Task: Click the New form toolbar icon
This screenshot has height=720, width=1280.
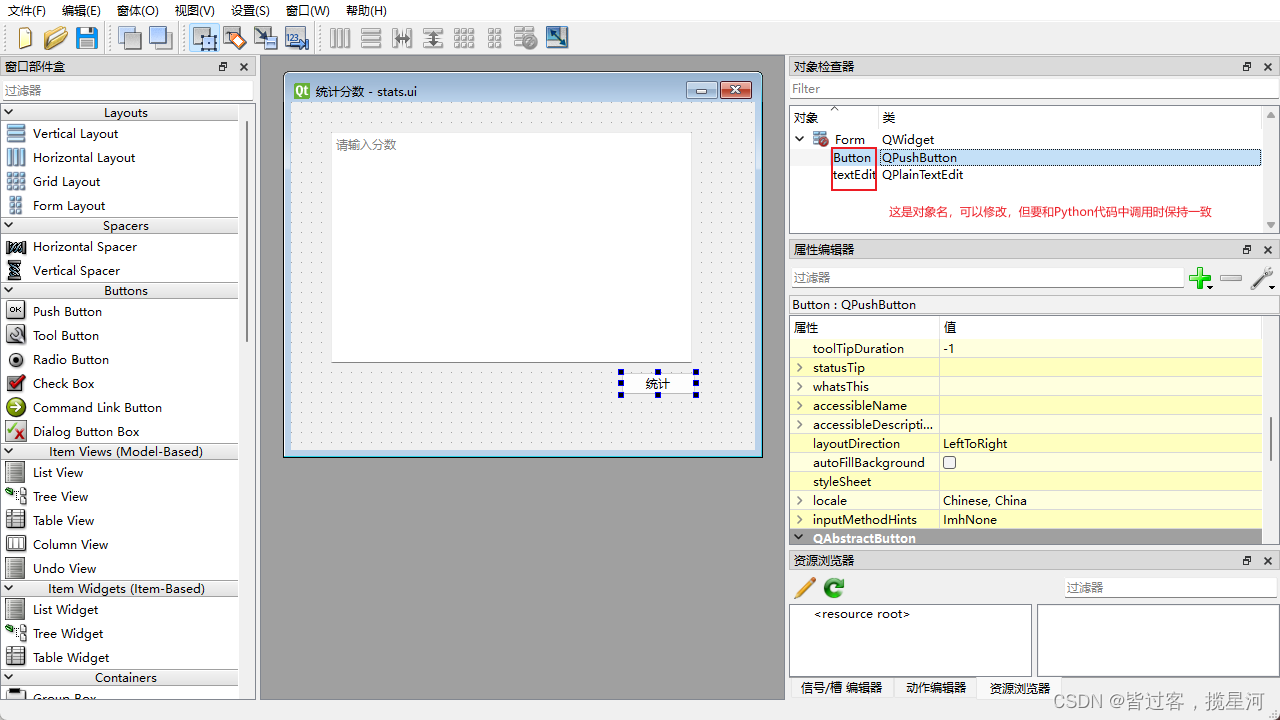Action: click(x=25, y=38)
